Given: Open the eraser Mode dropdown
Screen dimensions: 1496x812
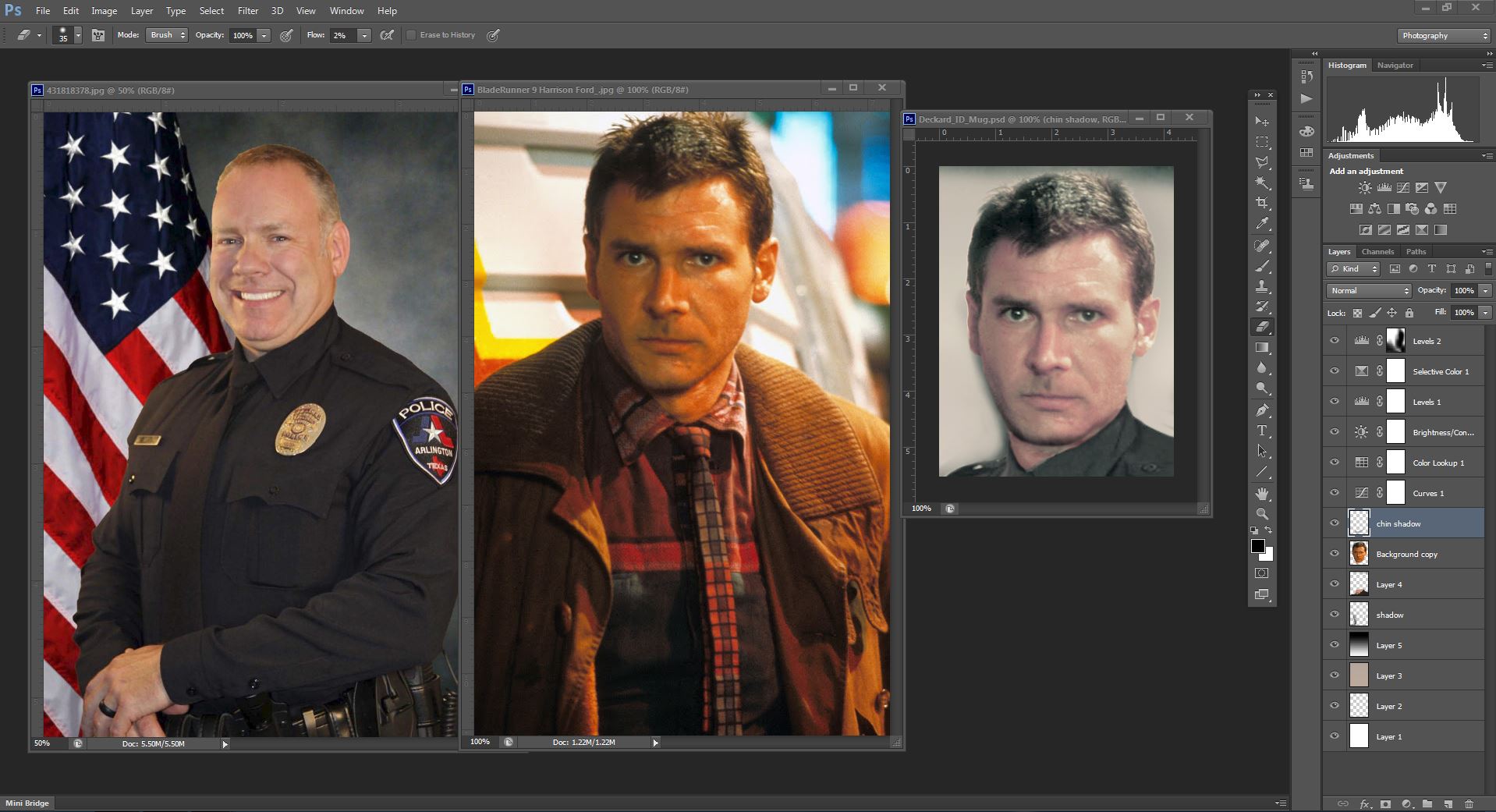Looking at the screenshot, I should 167,35.
